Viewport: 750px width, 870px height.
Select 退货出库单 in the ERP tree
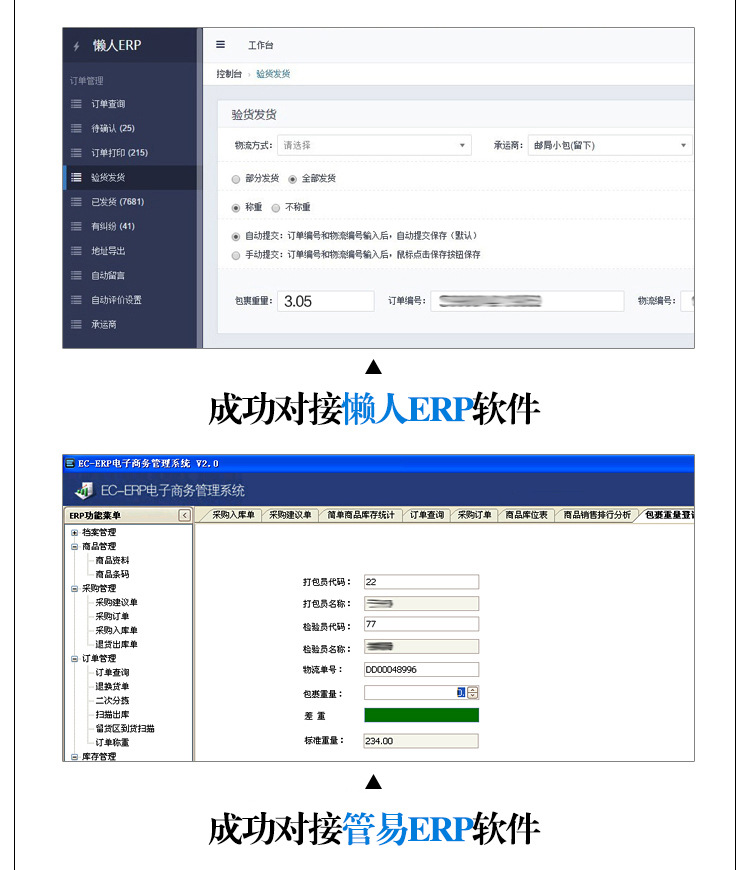[116, 644]
